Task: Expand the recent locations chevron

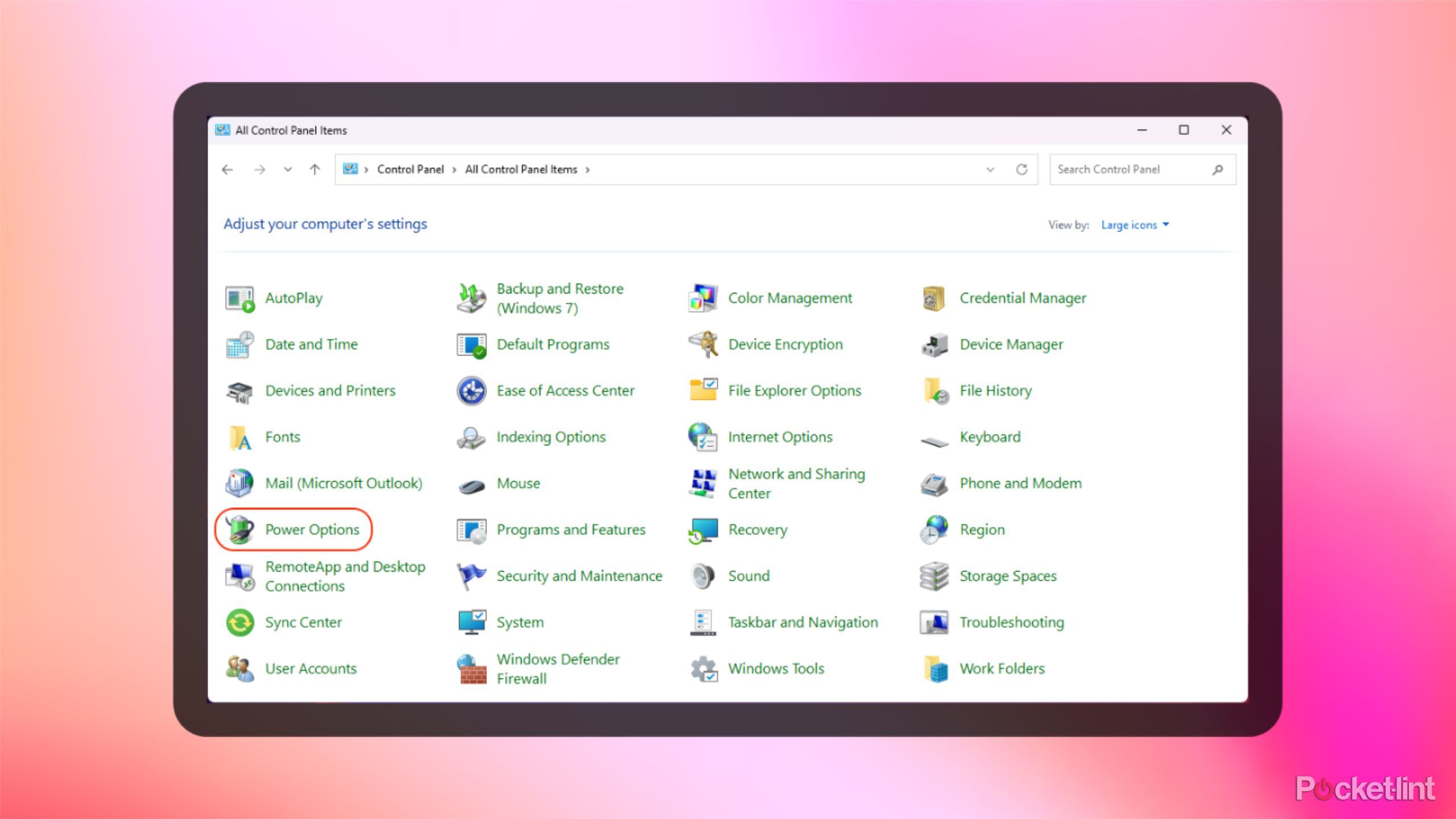Action: point(288,169)
